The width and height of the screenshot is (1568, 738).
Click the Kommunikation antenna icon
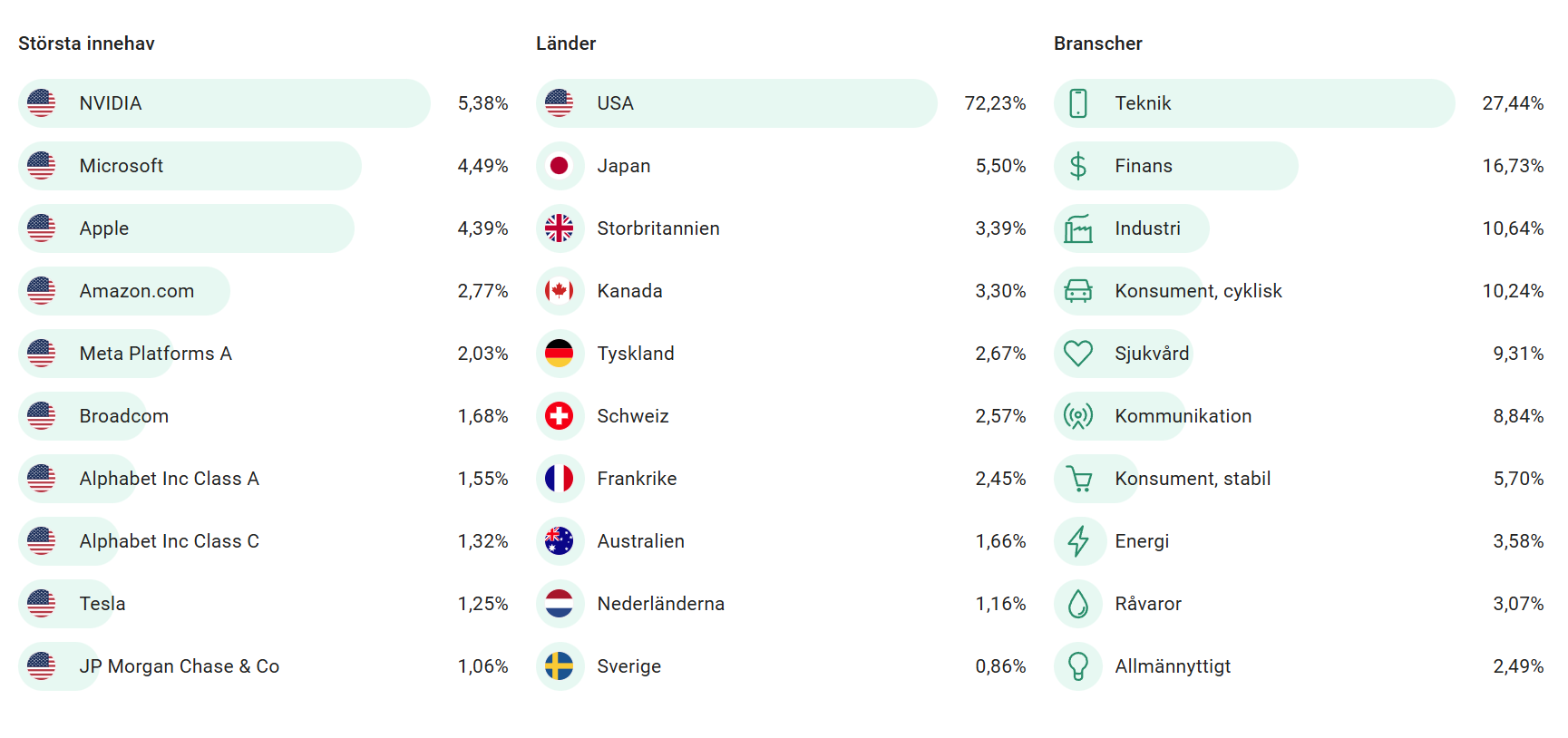(1077, 416)
